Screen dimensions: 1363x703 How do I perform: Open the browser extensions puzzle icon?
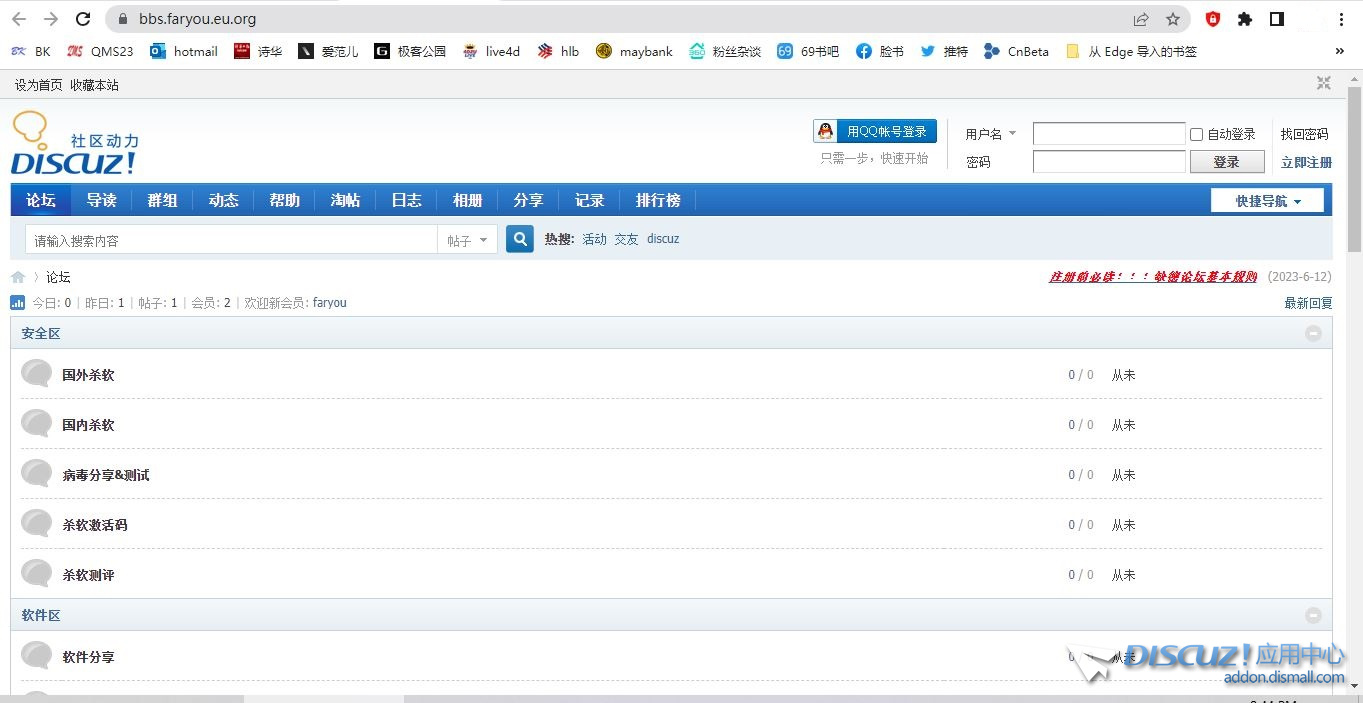(1245, 19)
